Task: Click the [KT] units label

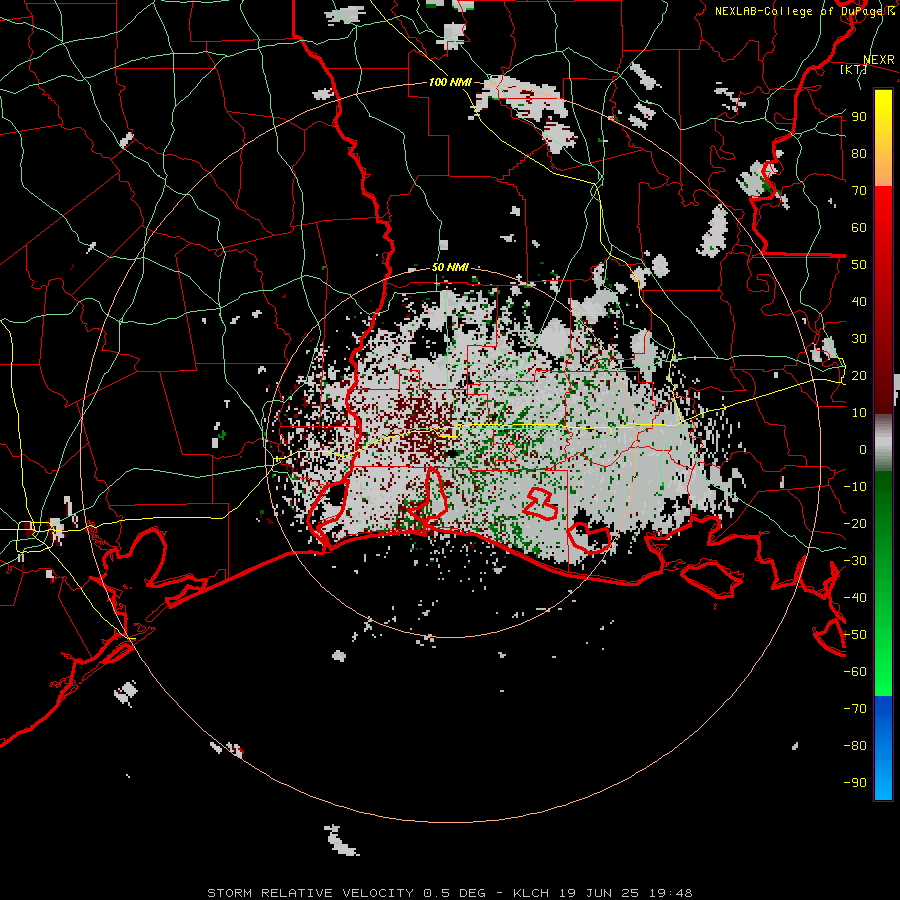Action: tap(853, 69)
